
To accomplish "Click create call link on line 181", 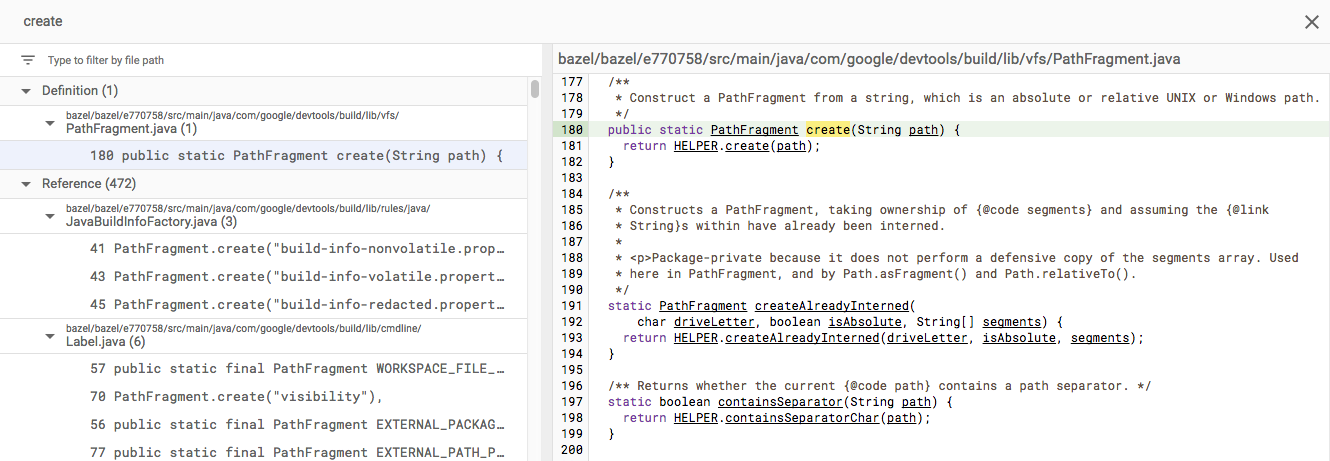I will 746,146.
